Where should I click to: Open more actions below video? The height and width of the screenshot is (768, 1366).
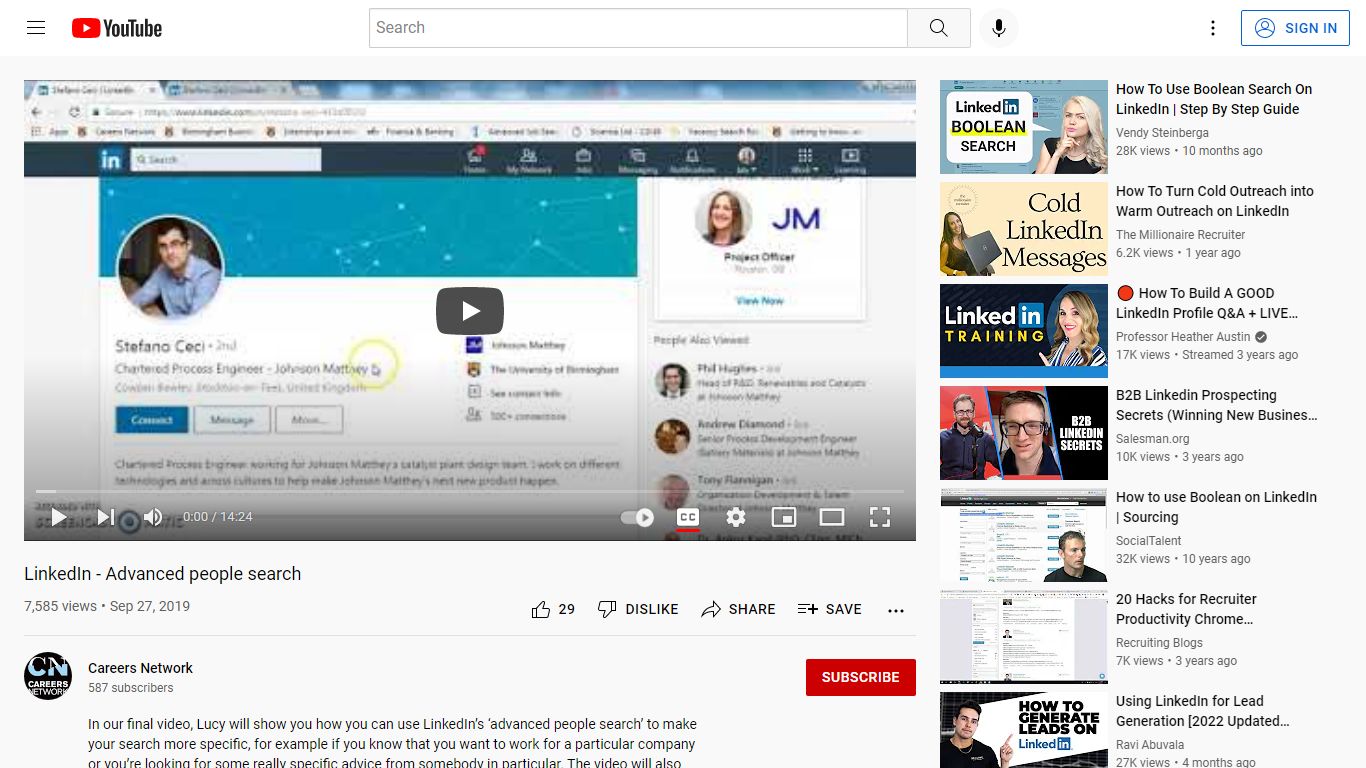pos(896,610)
